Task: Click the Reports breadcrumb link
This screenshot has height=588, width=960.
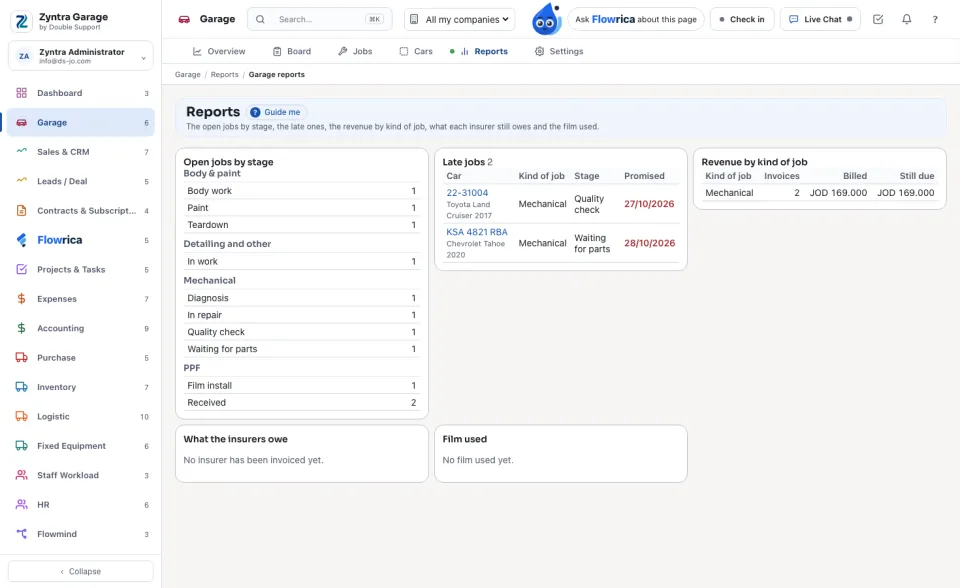Action: point(225,75)
